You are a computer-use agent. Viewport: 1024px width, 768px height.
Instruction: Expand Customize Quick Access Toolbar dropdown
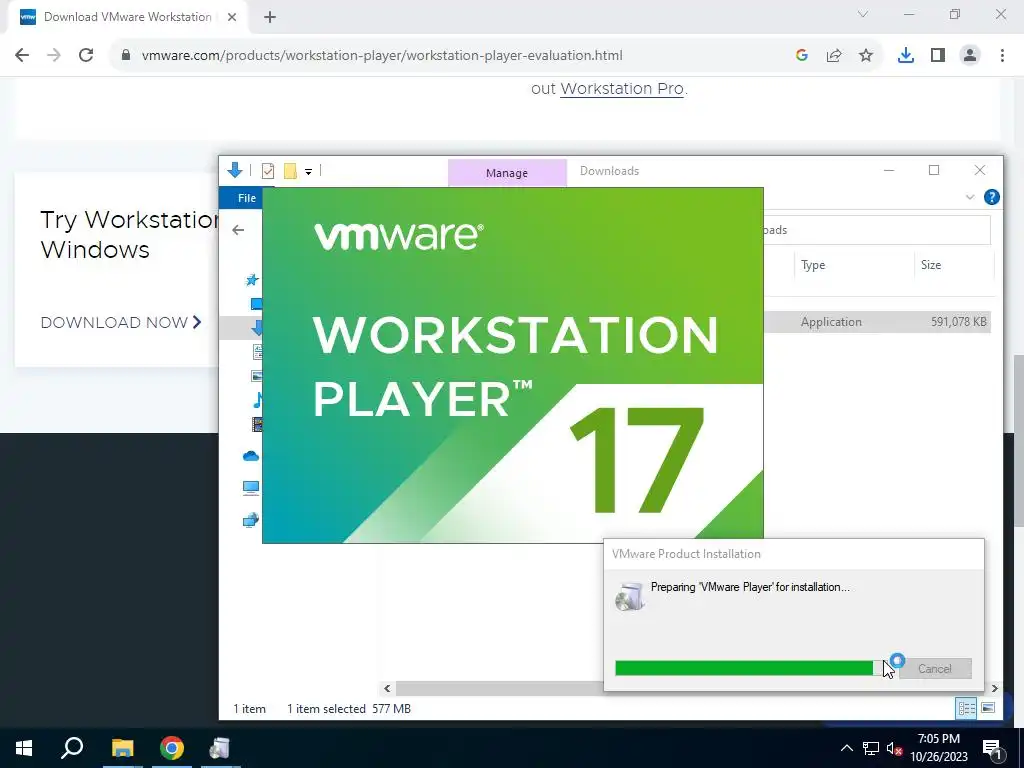(x=308, y=172)
